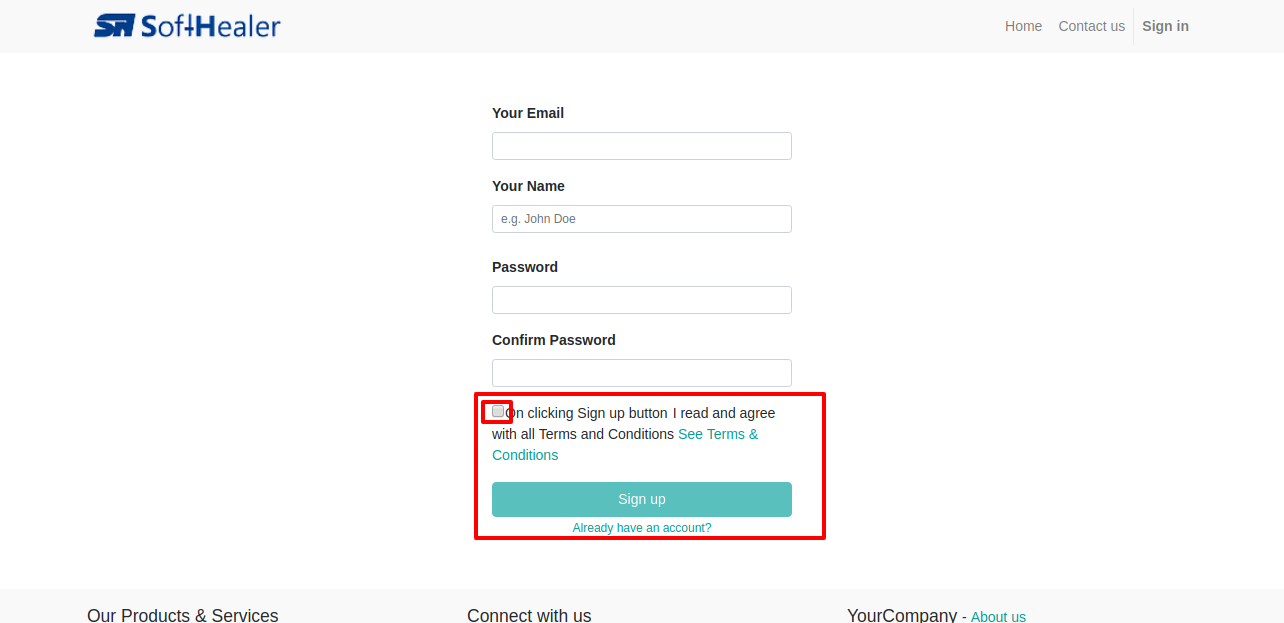Click the SoftHealer logo

coord(187,26)
